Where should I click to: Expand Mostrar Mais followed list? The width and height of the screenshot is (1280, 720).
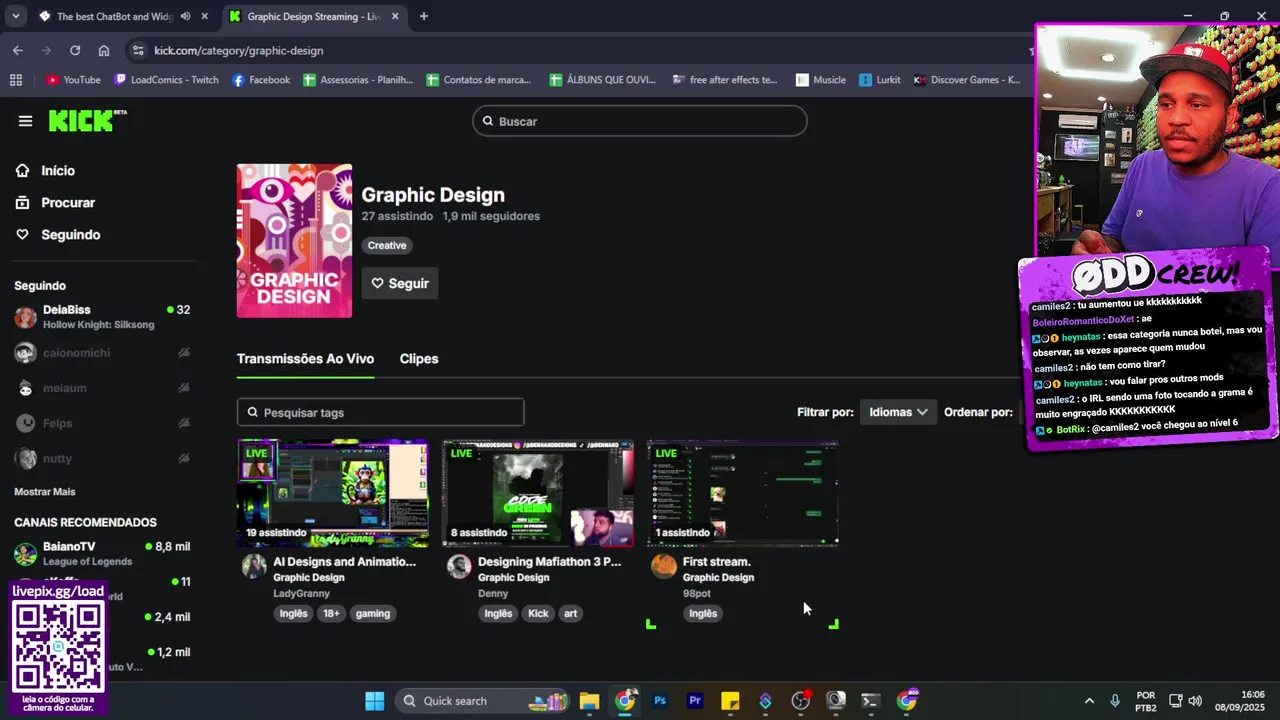click(44, 492)
